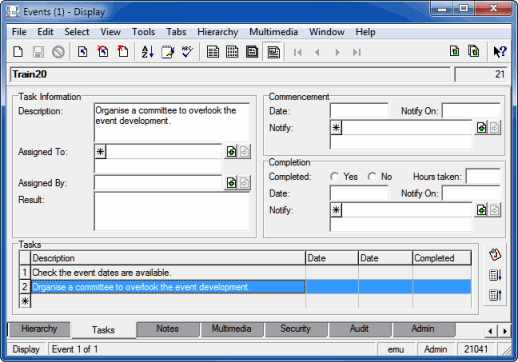Open the Help menu
Screen dimensions: 518x362
pos(365,32)
